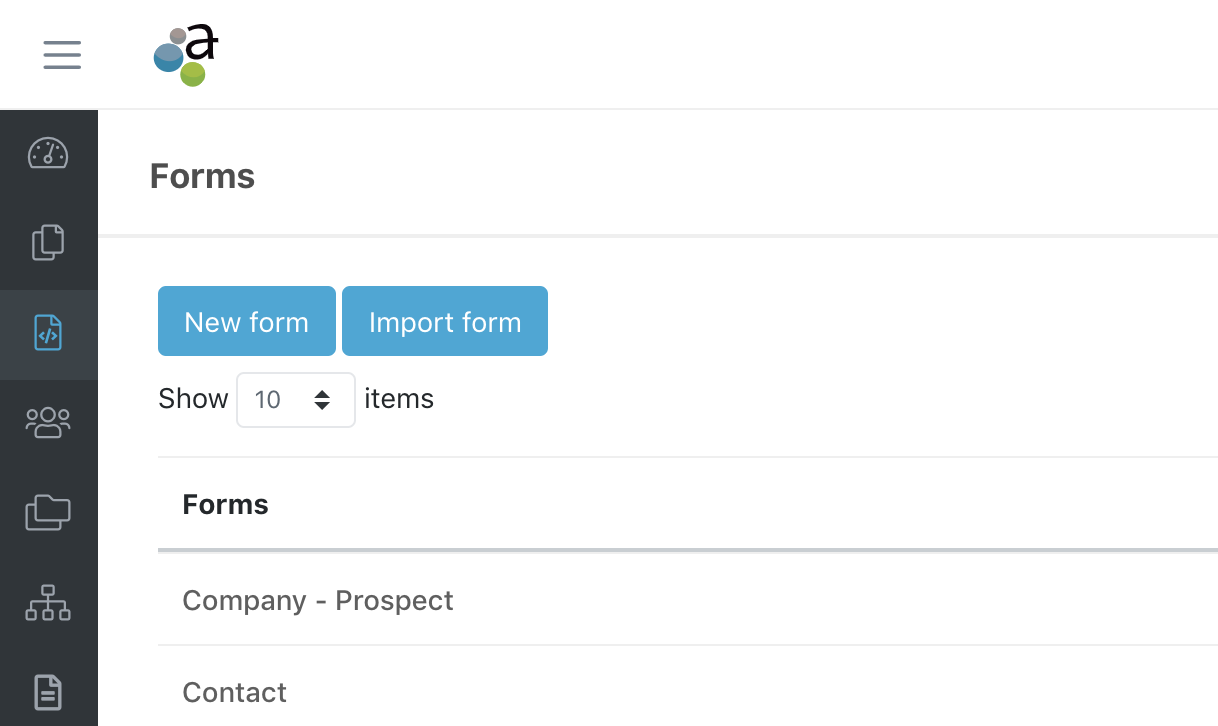Viewport: 1218px width, 726px height.
Task: Click the value 10 in the selector
Action: pos(268,400)
